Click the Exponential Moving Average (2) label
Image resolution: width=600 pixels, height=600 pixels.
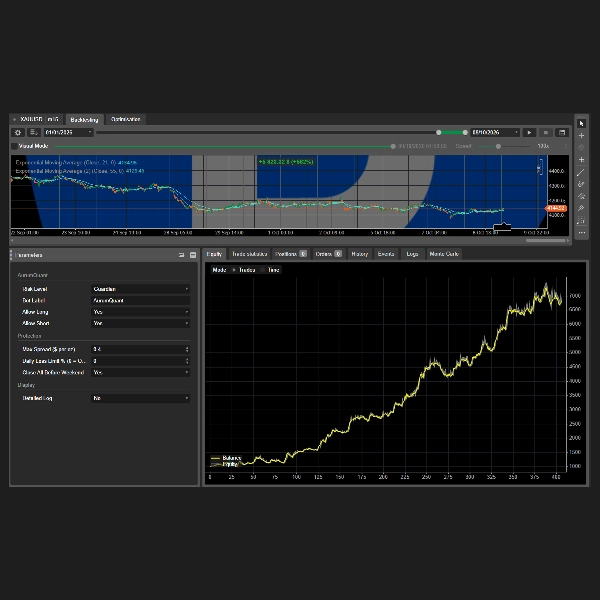pyautogui.click(x=80, y=171)
